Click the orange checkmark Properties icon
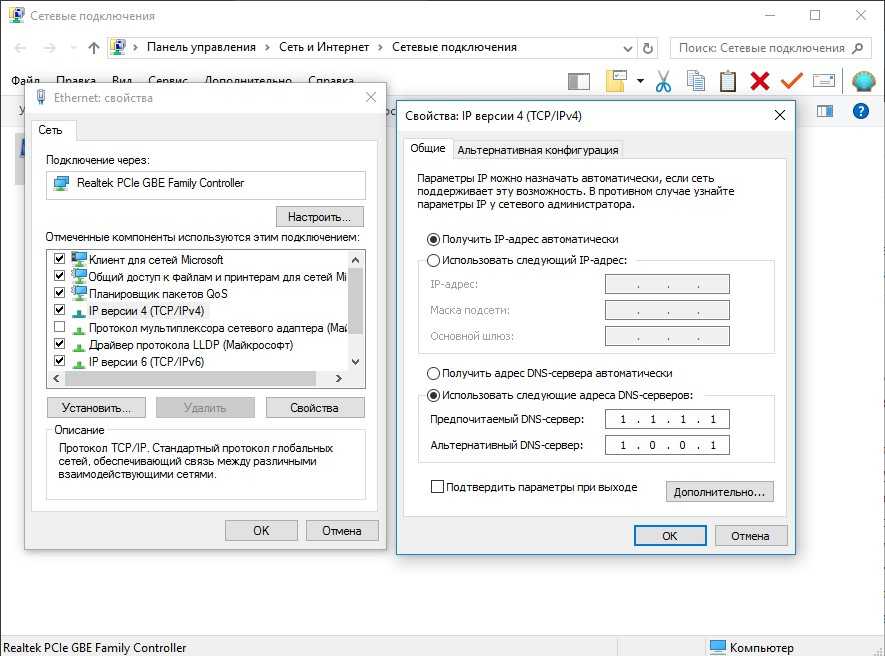The width and height of the screenshot is (885, 656). [x=792, y=81]
